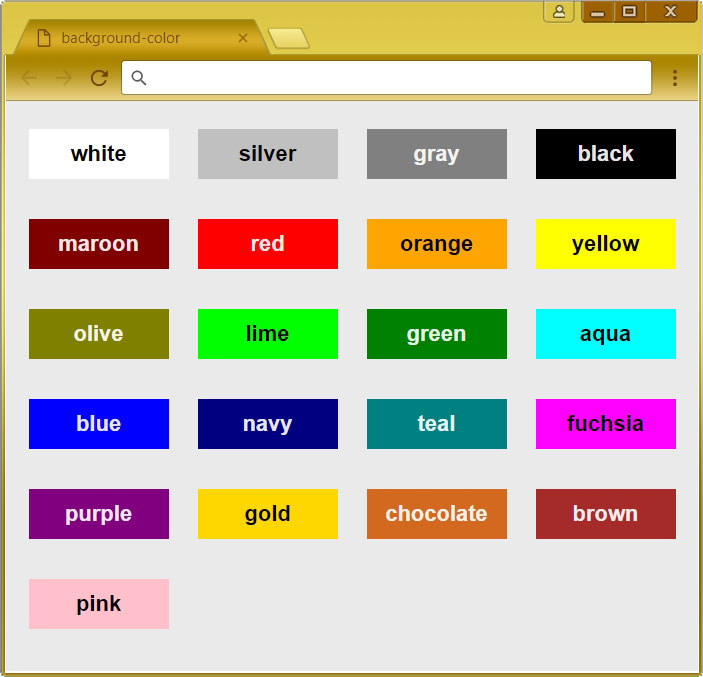Image resolution: width=703 pixels, height=677 pixels.
Task: Pick the silver color box
Action: pyautogui.click(x=268, y=154)
